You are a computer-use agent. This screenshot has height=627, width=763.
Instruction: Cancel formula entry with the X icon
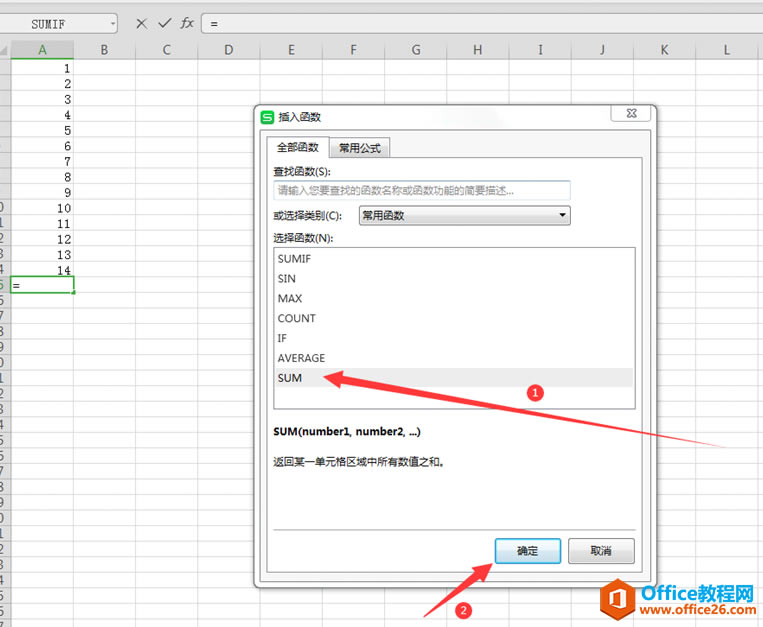click(x=142, y=23)
